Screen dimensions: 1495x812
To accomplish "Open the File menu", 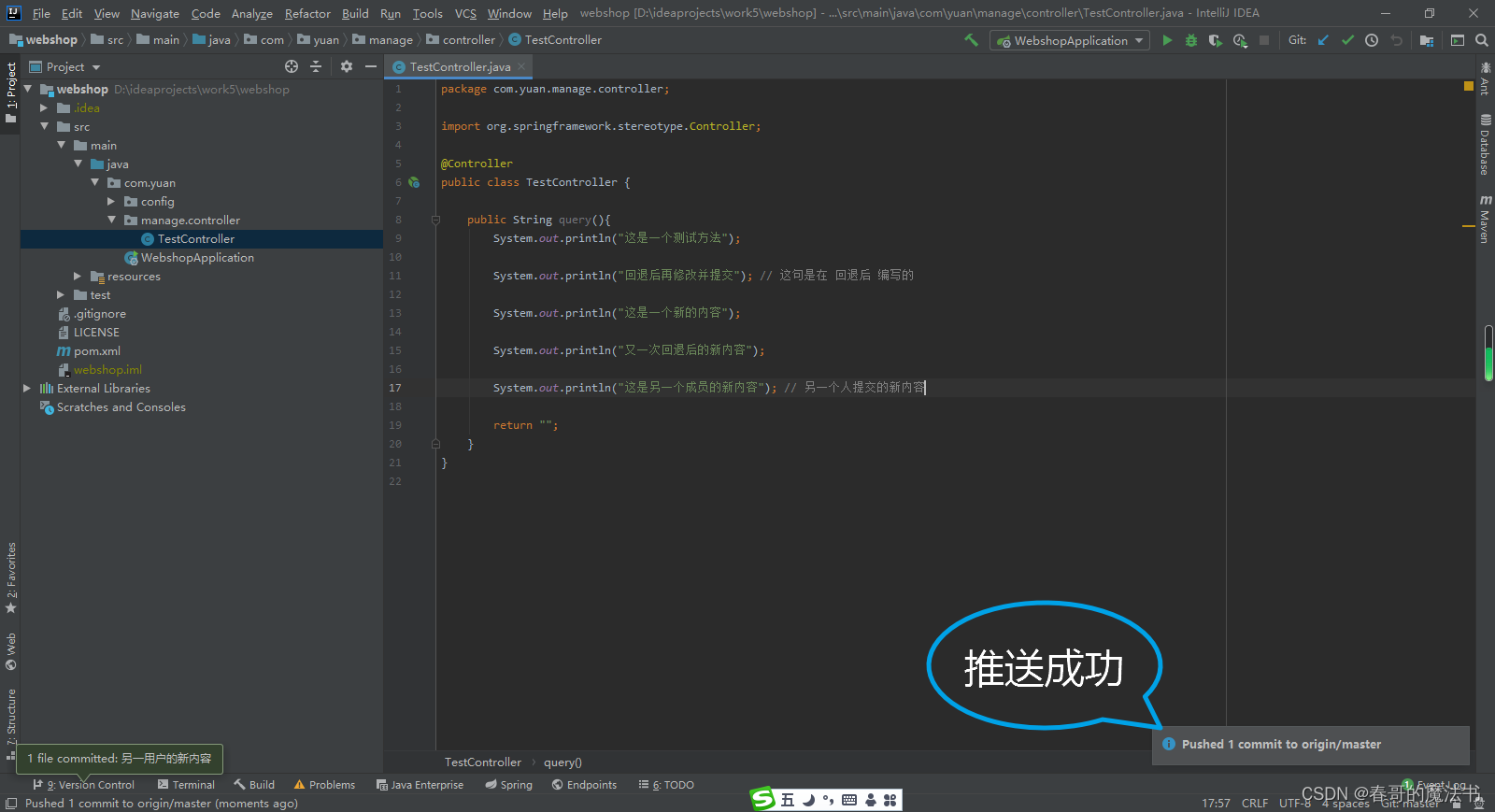I will pyautogui.click(x=41, y=13).
